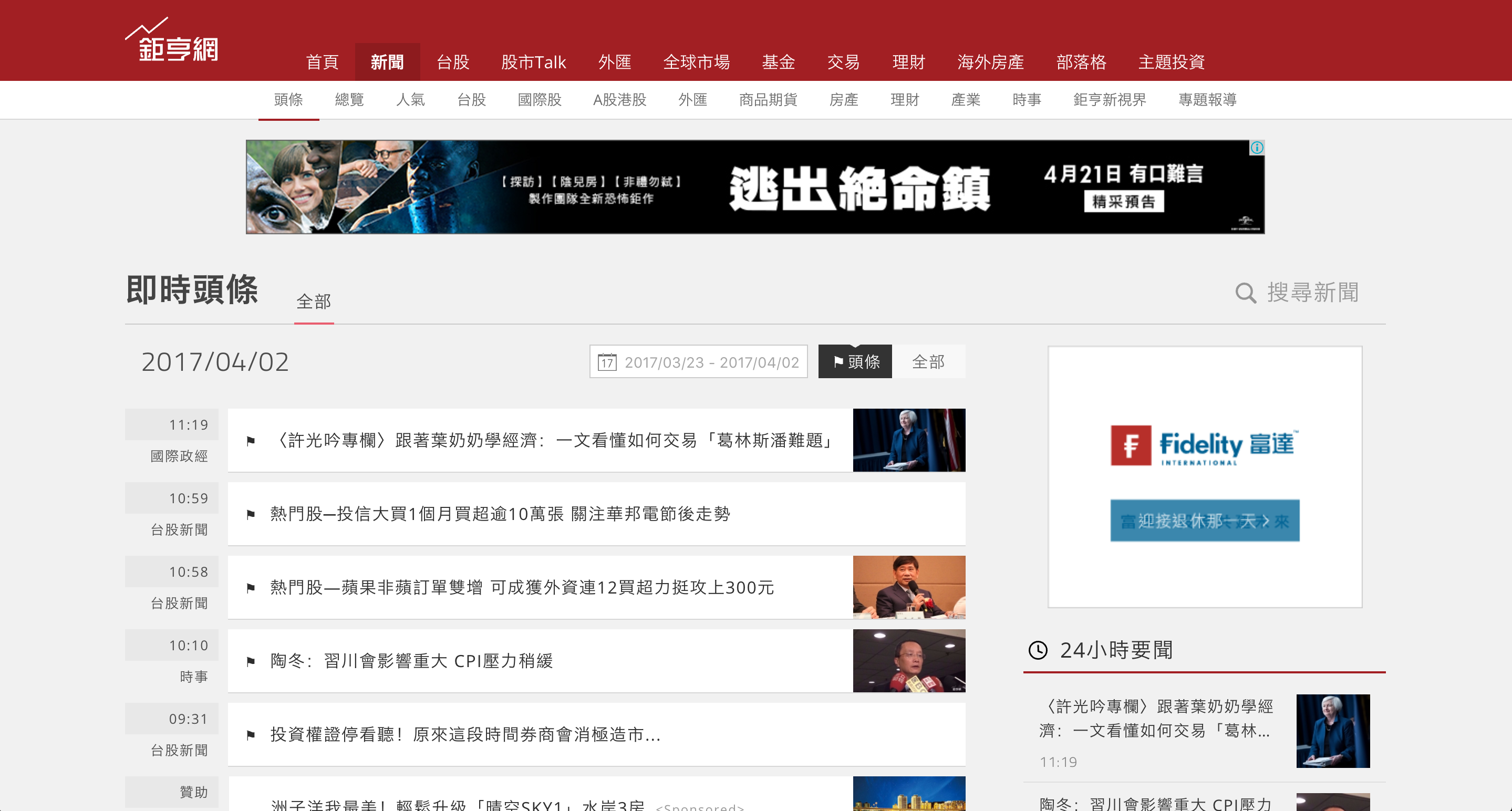The height and width of the screenshot is (811, 1512).
Task: Click flag icon beside 陶冬 headline
Action: 251,661
